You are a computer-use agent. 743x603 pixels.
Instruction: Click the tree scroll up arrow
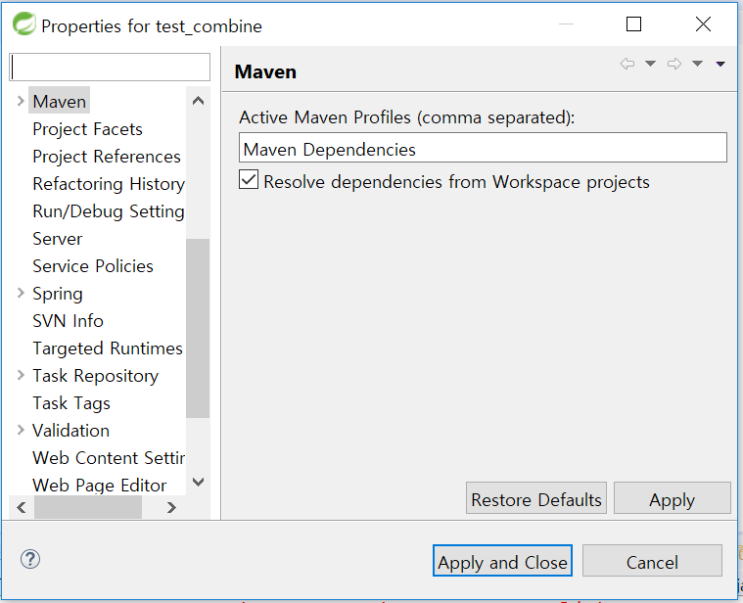click(198, 100)
